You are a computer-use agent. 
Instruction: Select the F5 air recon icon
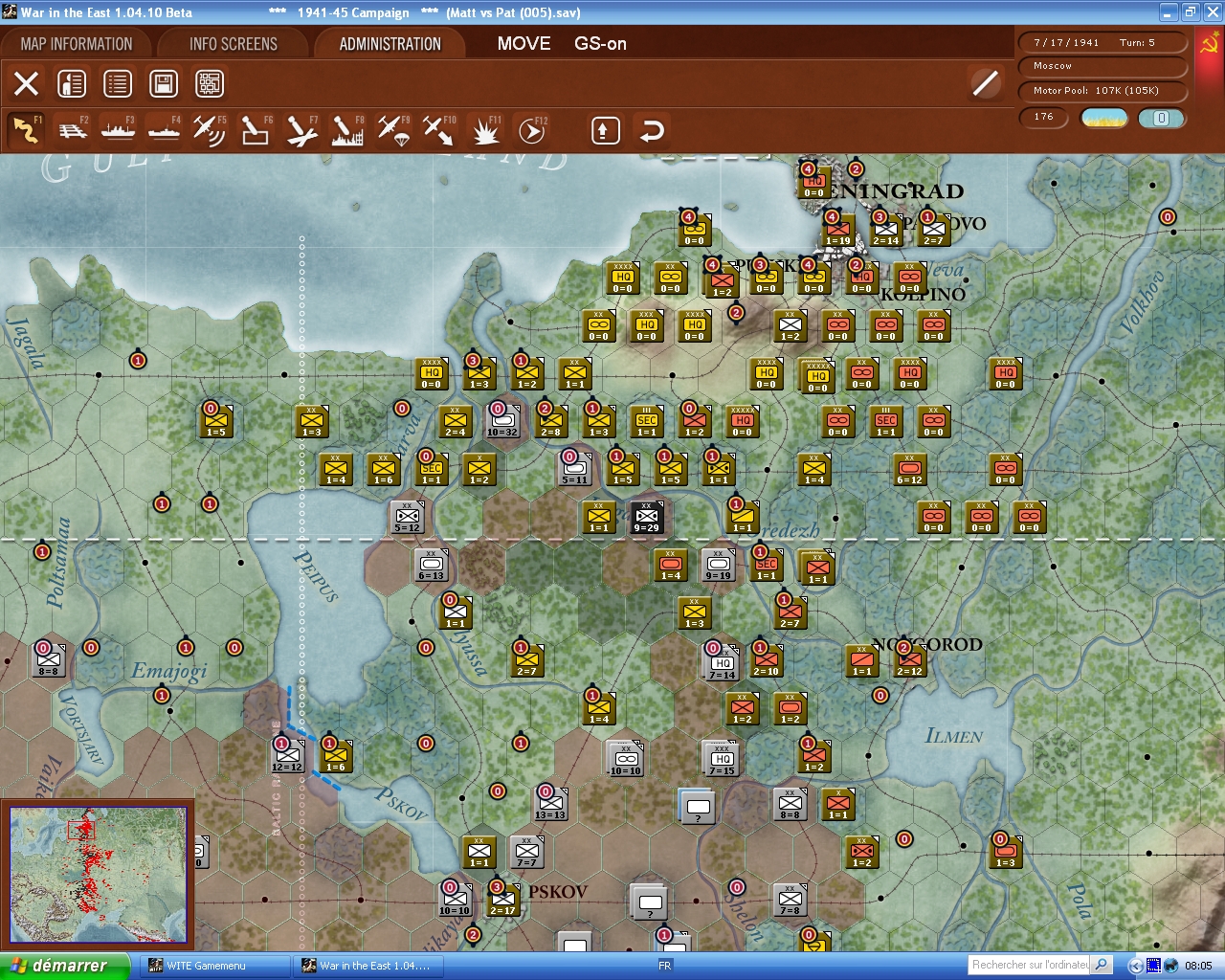coord(210,130)
